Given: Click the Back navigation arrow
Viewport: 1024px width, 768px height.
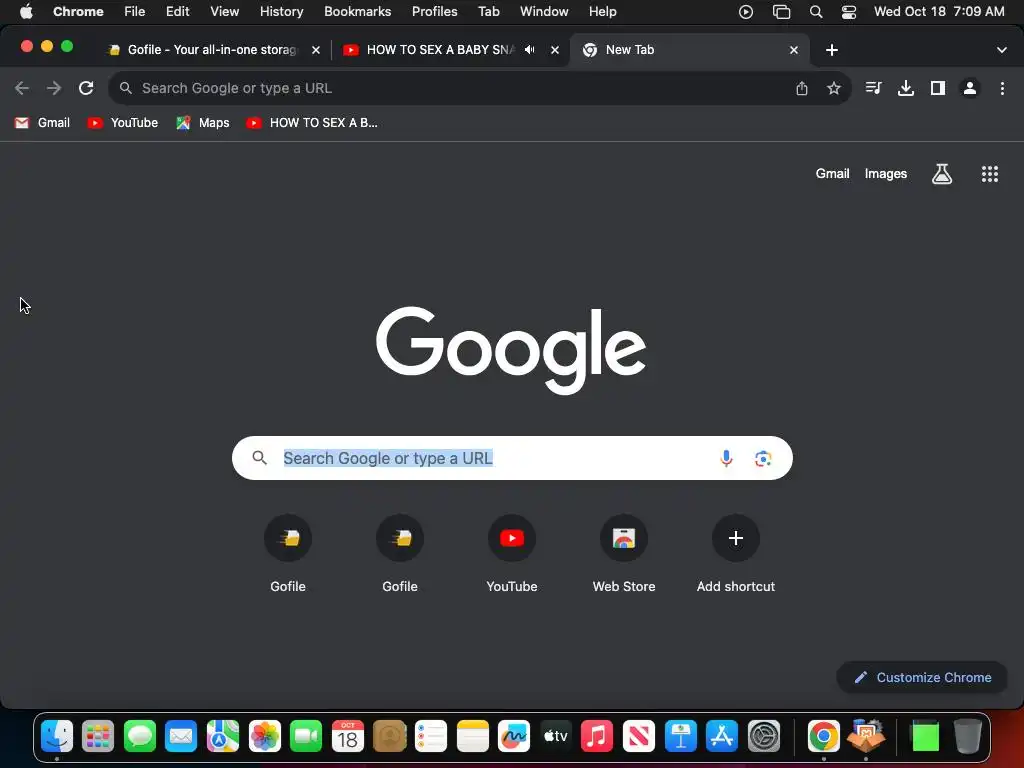Looking at the screenshot, I should 22,88.
